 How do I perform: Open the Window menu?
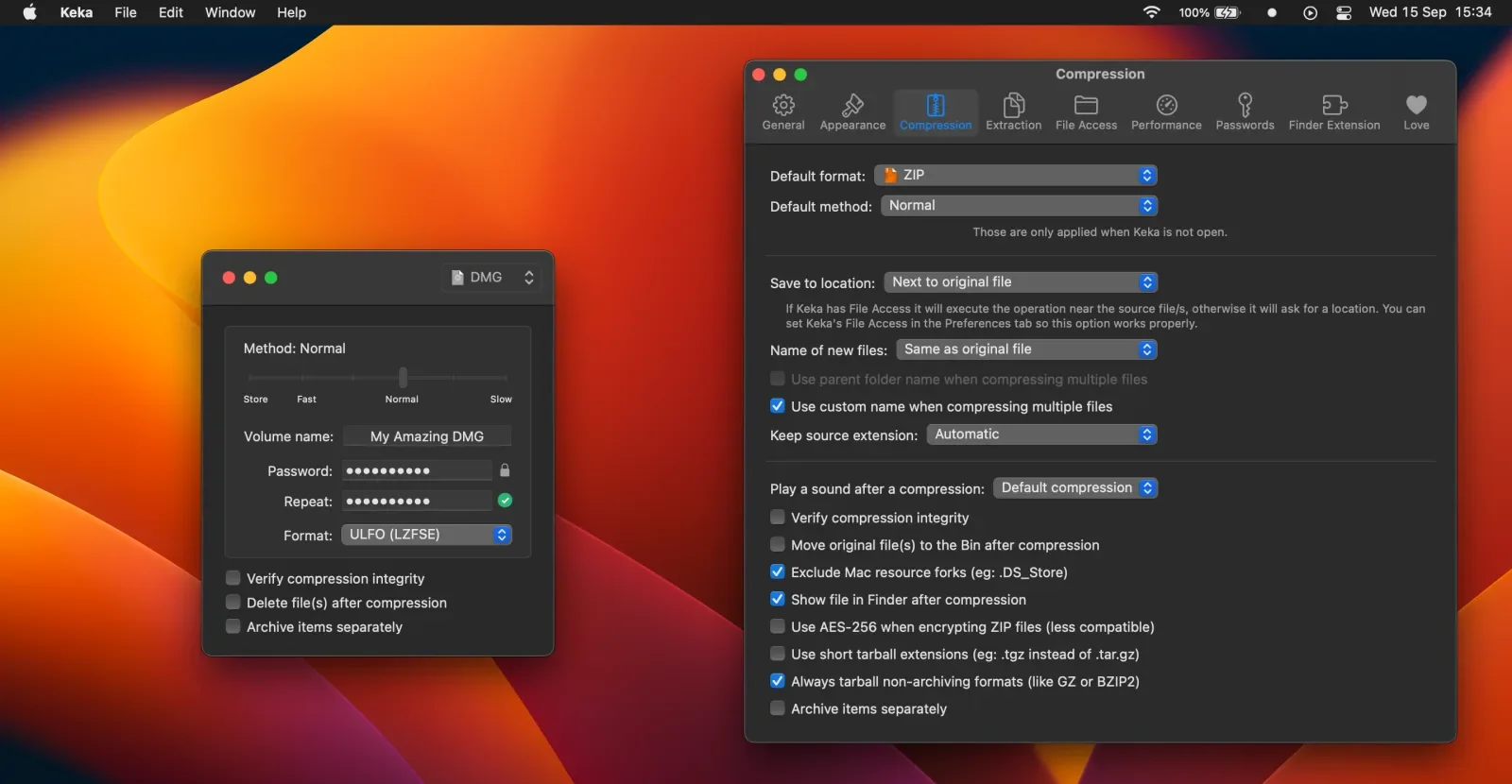pos(231,12)
